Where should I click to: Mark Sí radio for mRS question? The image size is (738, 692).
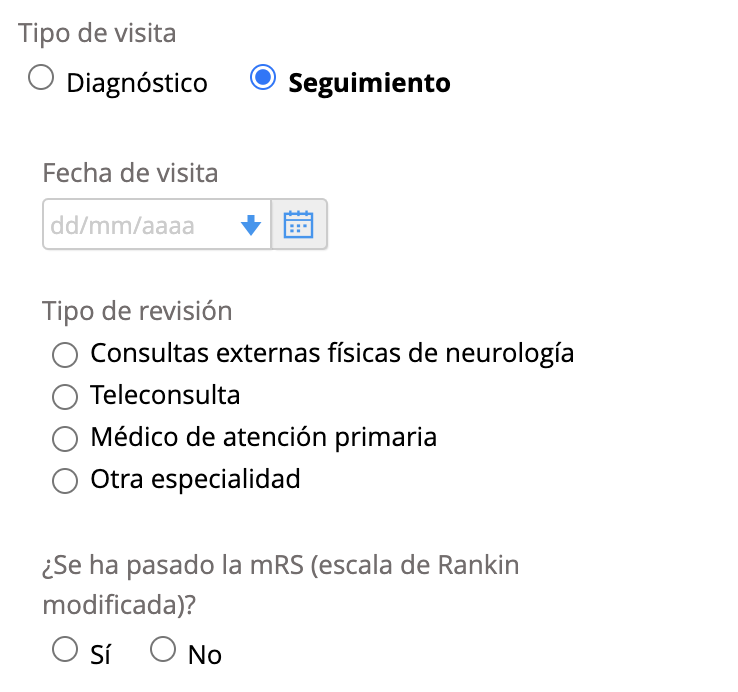tap(65, 649)
